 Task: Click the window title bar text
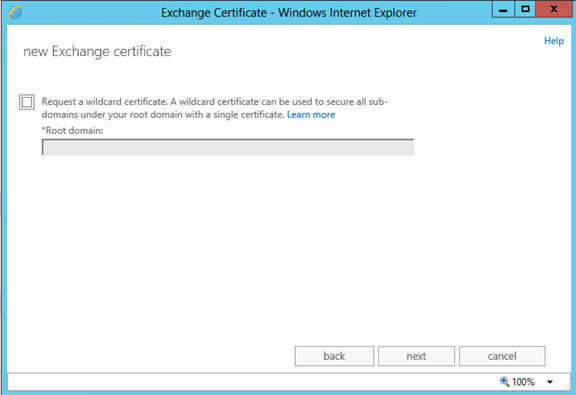tap(289, 13)
